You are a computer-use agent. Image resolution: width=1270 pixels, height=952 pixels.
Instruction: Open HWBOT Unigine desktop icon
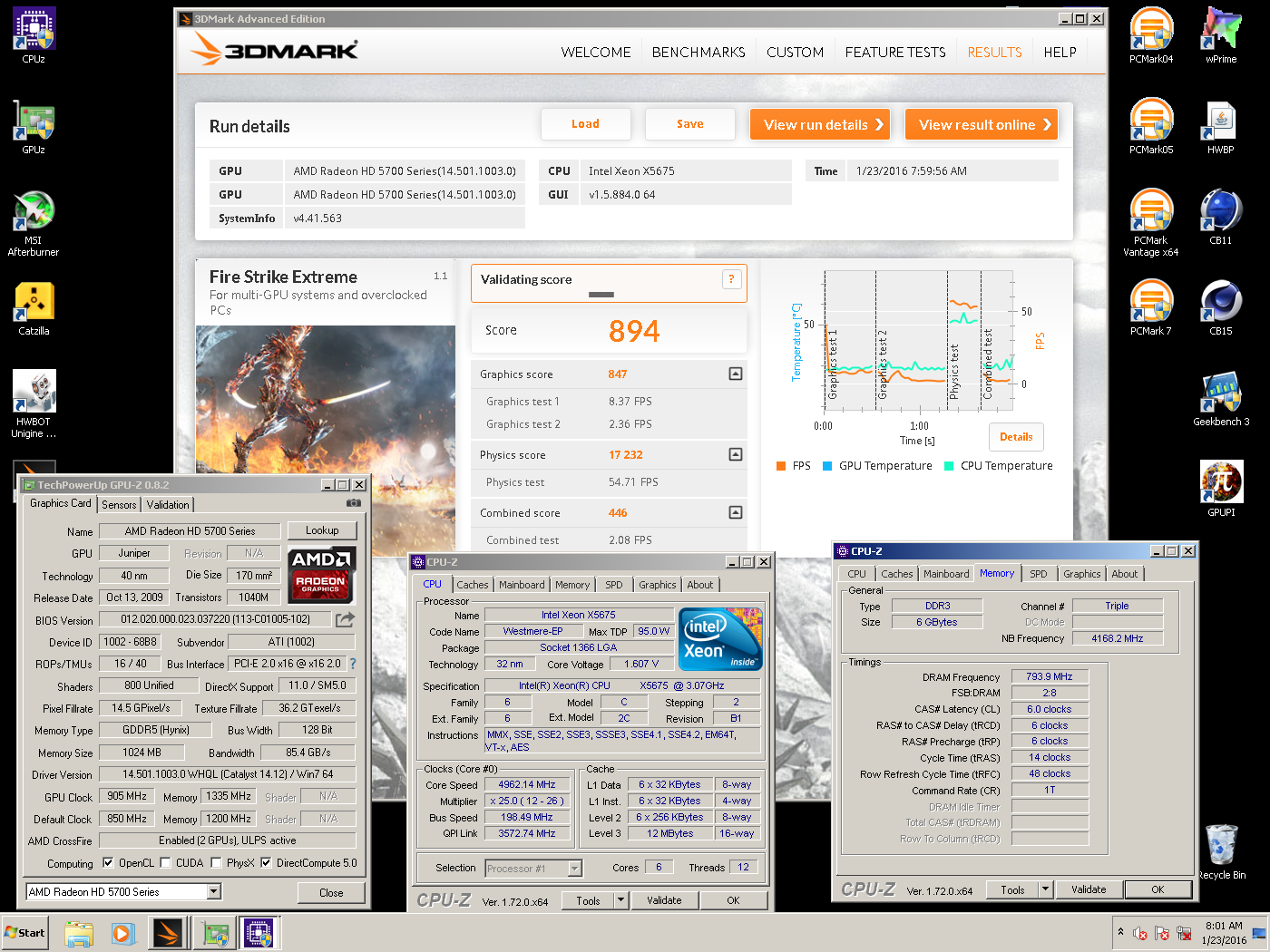(34, 404)
